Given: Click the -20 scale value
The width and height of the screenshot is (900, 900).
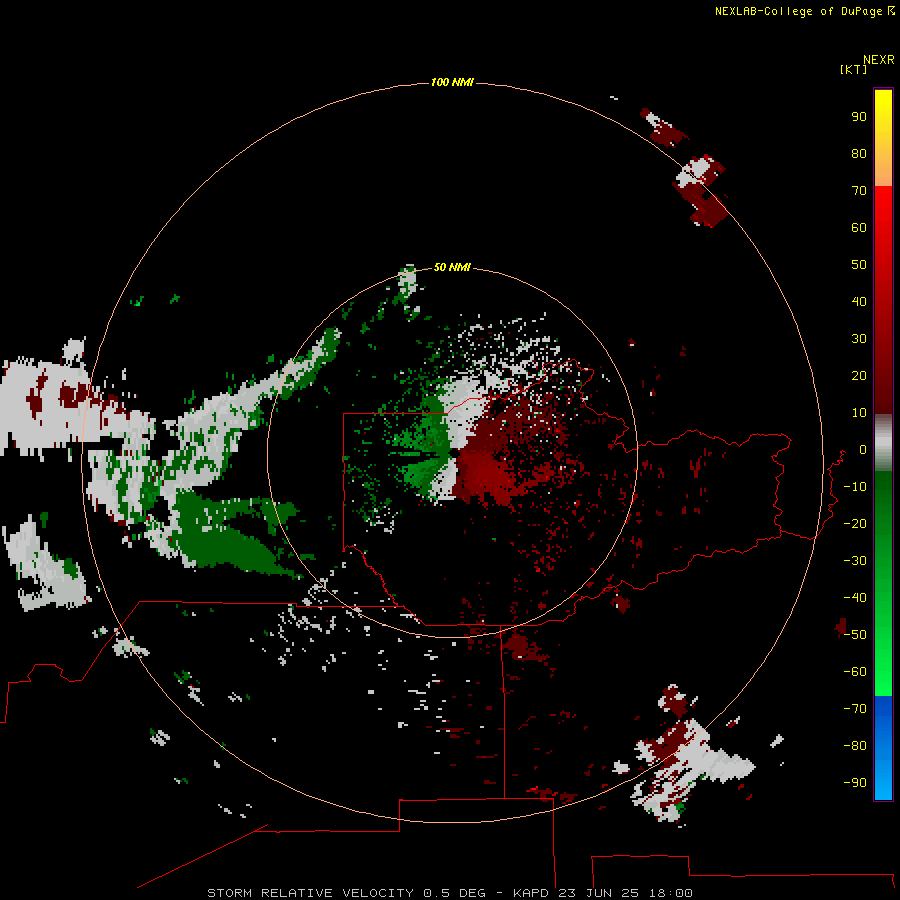Looking at the screenshot, I should click(855, 523).
